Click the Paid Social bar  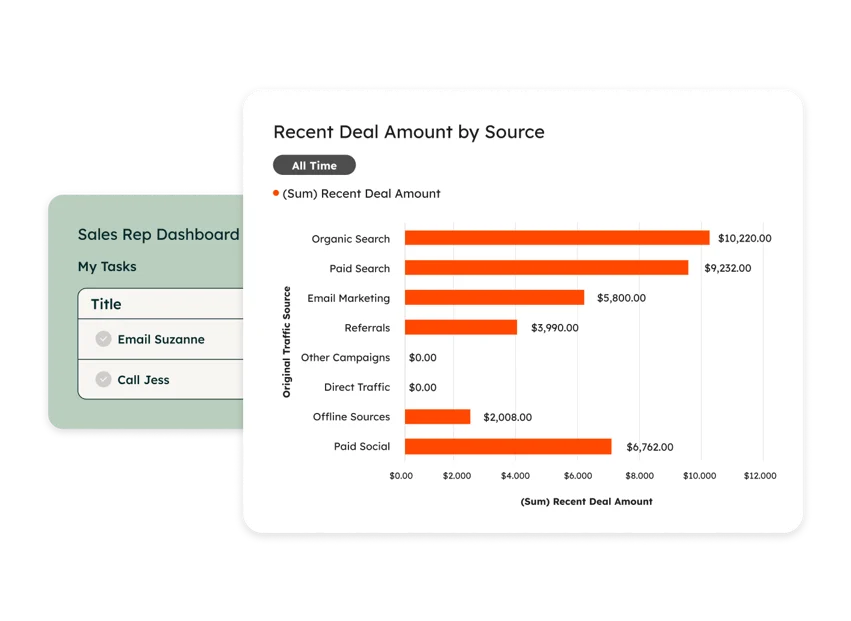[507, 447]
